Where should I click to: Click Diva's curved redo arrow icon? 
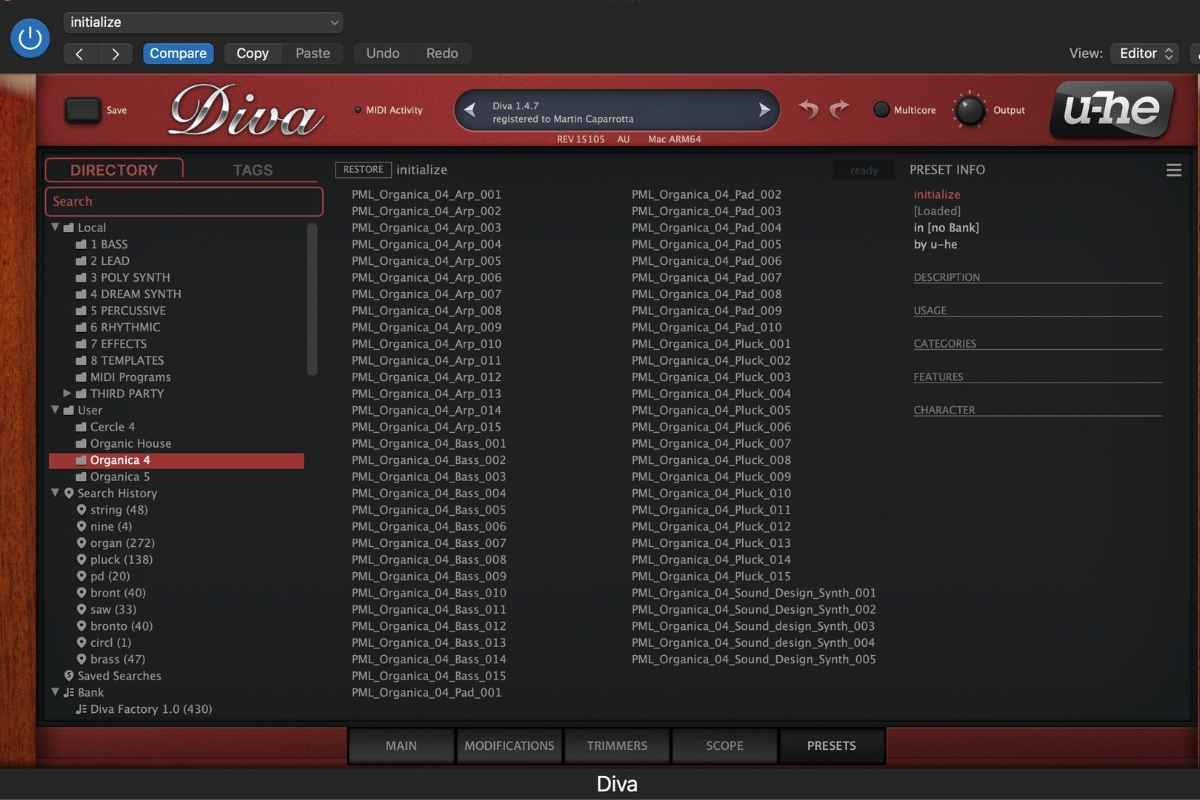pyautogui.click(x=840, y=109)
